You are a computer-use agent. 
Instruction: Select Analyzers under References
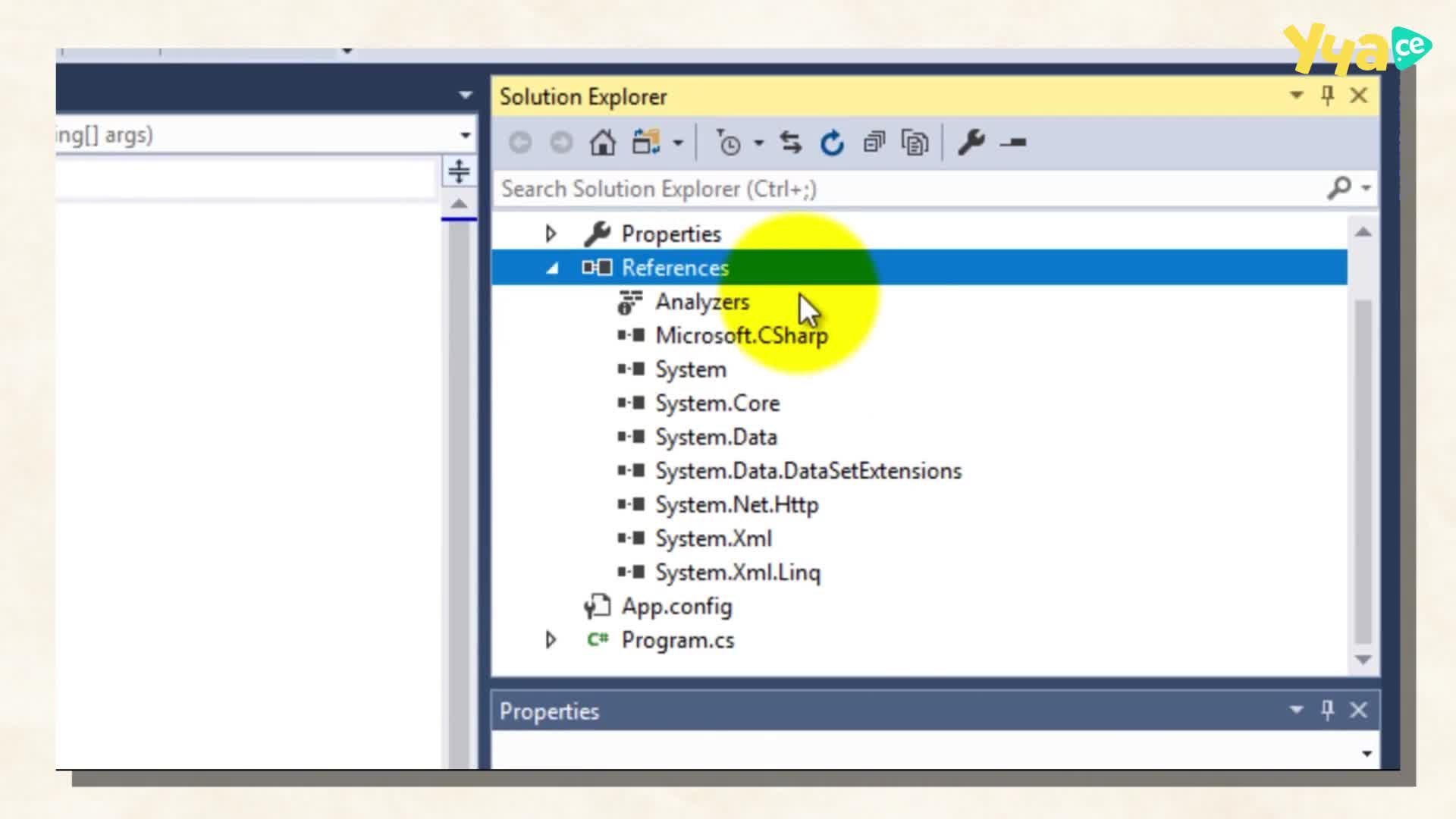click(x=702, y=302)
